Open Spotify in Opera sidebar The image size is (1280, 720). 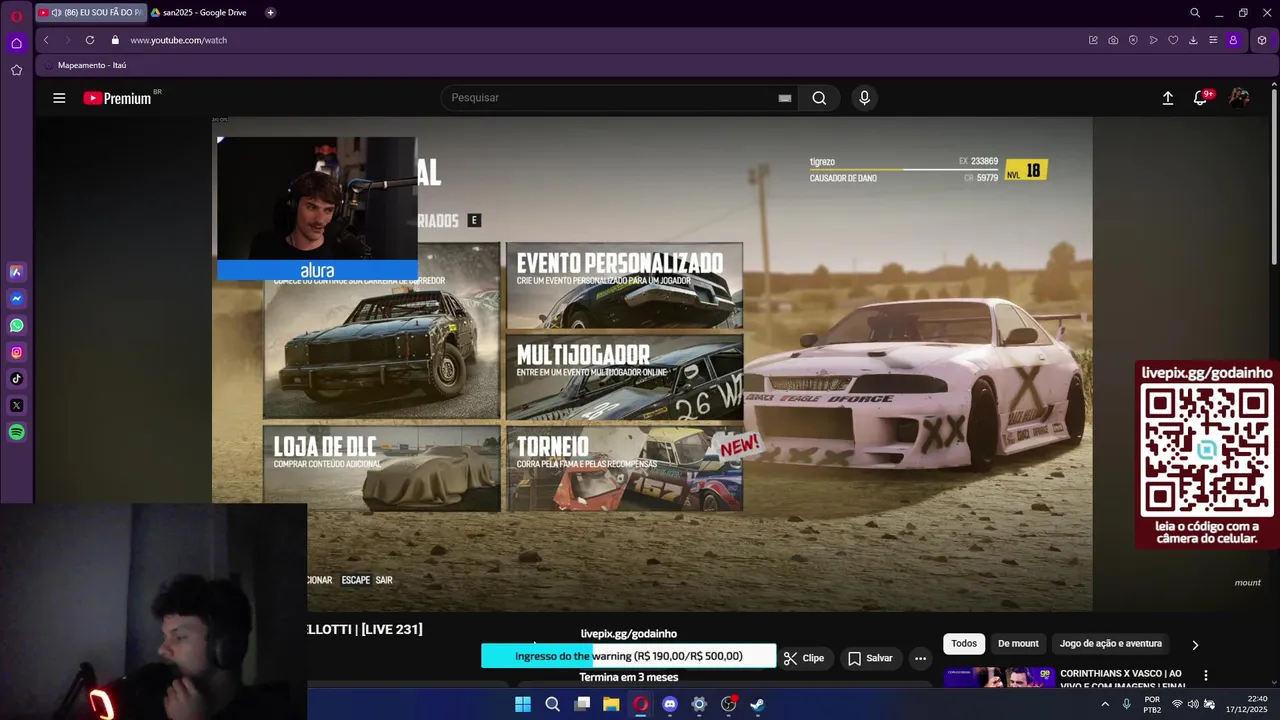coord(16,432)
